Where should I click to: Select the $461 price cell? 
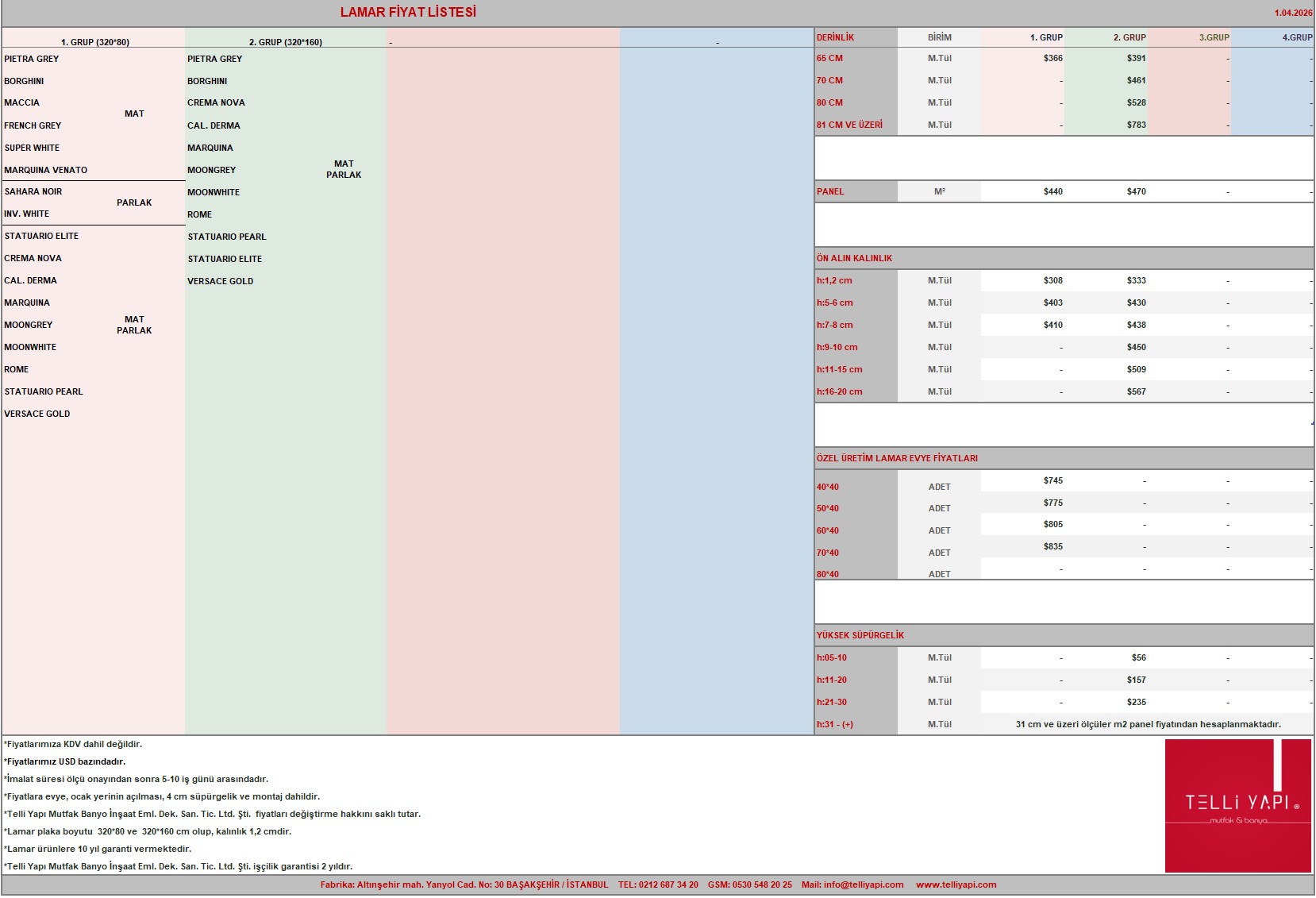(x=1137, y=80)
